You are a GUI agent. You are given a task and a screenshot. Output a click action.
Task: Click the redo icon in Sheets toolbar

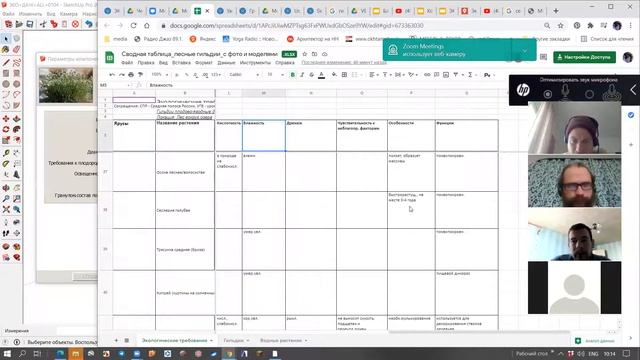tap(122, 75)
